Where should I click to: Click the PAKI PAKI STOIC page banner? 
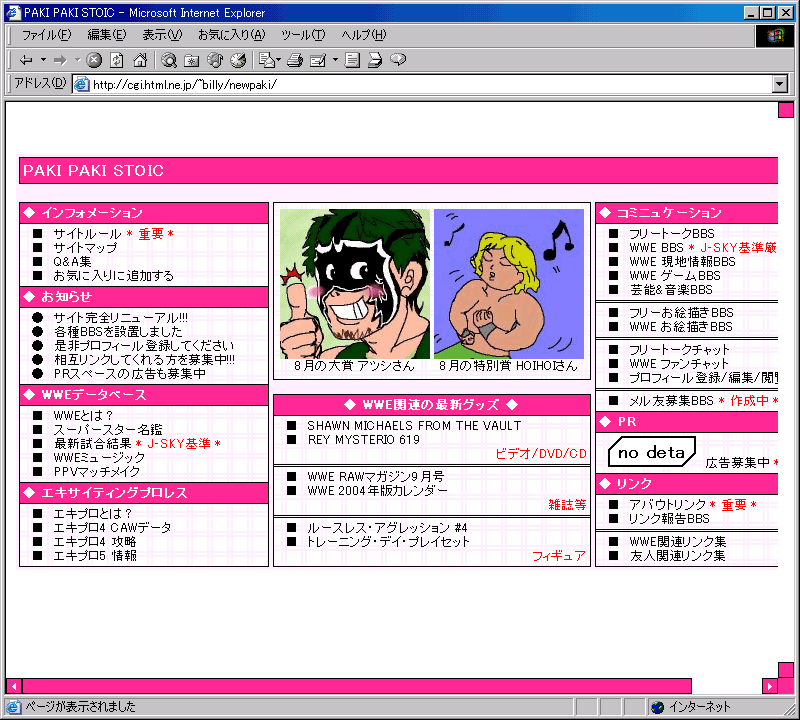click(398, 170)
